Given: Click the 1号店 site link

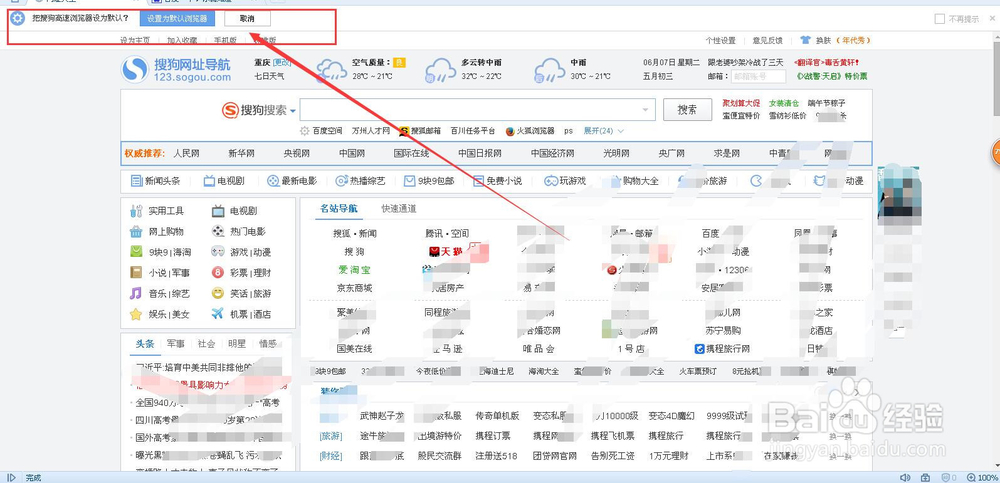Looking at the screenshot, I should pyautogui.click(x=630, y=349).
